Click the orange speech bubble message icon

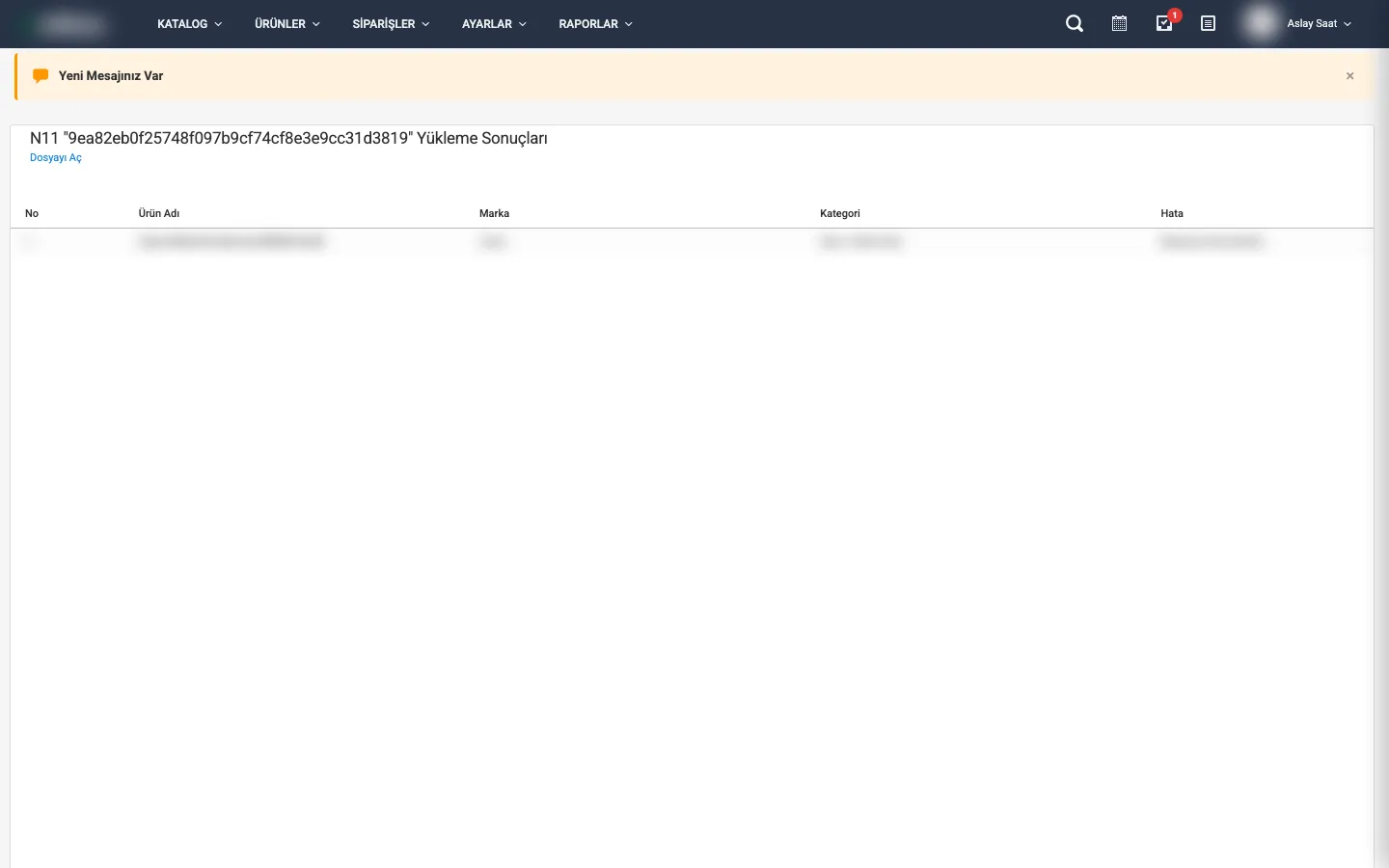pos(41,76)
